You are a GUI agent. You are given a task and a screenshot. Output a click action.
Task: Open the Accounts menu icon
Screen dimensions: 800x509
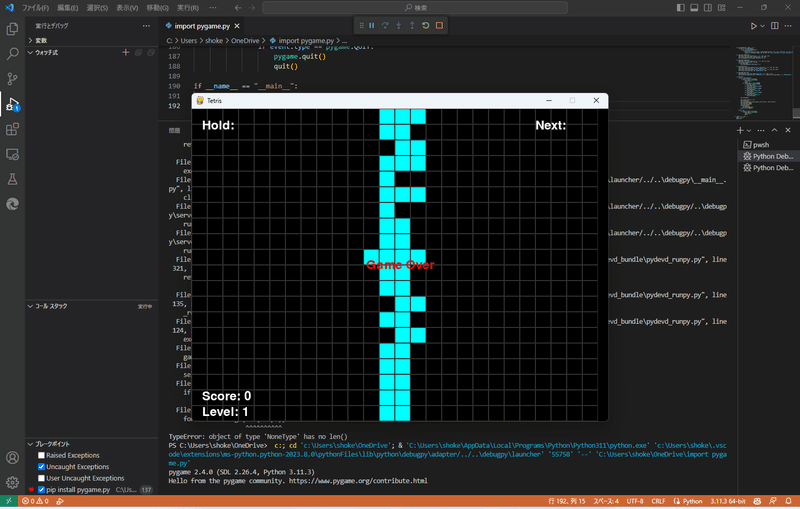click(12, 457)
